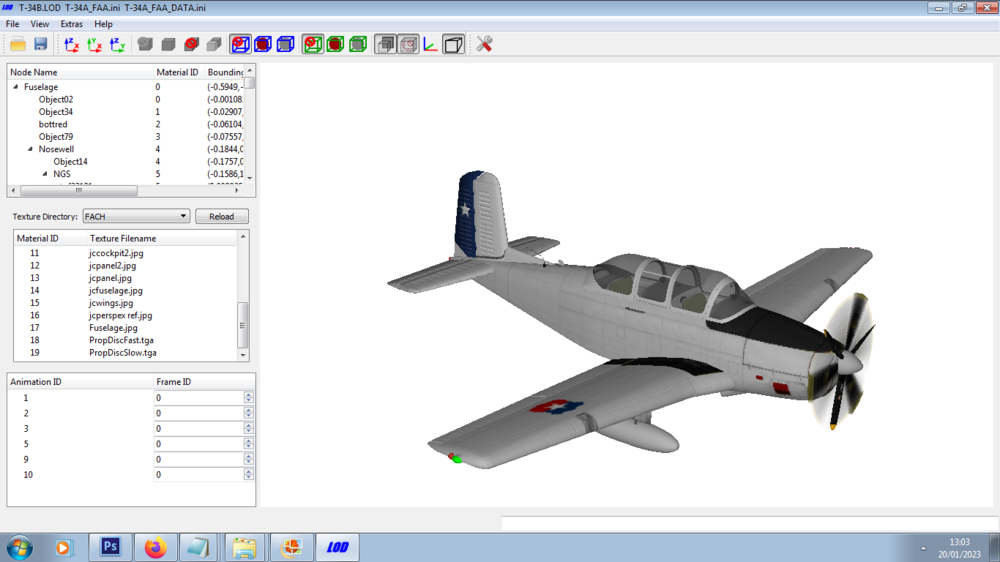Click the save floppy disk icon
This screenshot has width=1000, height=562.
(x=41, y=44)
